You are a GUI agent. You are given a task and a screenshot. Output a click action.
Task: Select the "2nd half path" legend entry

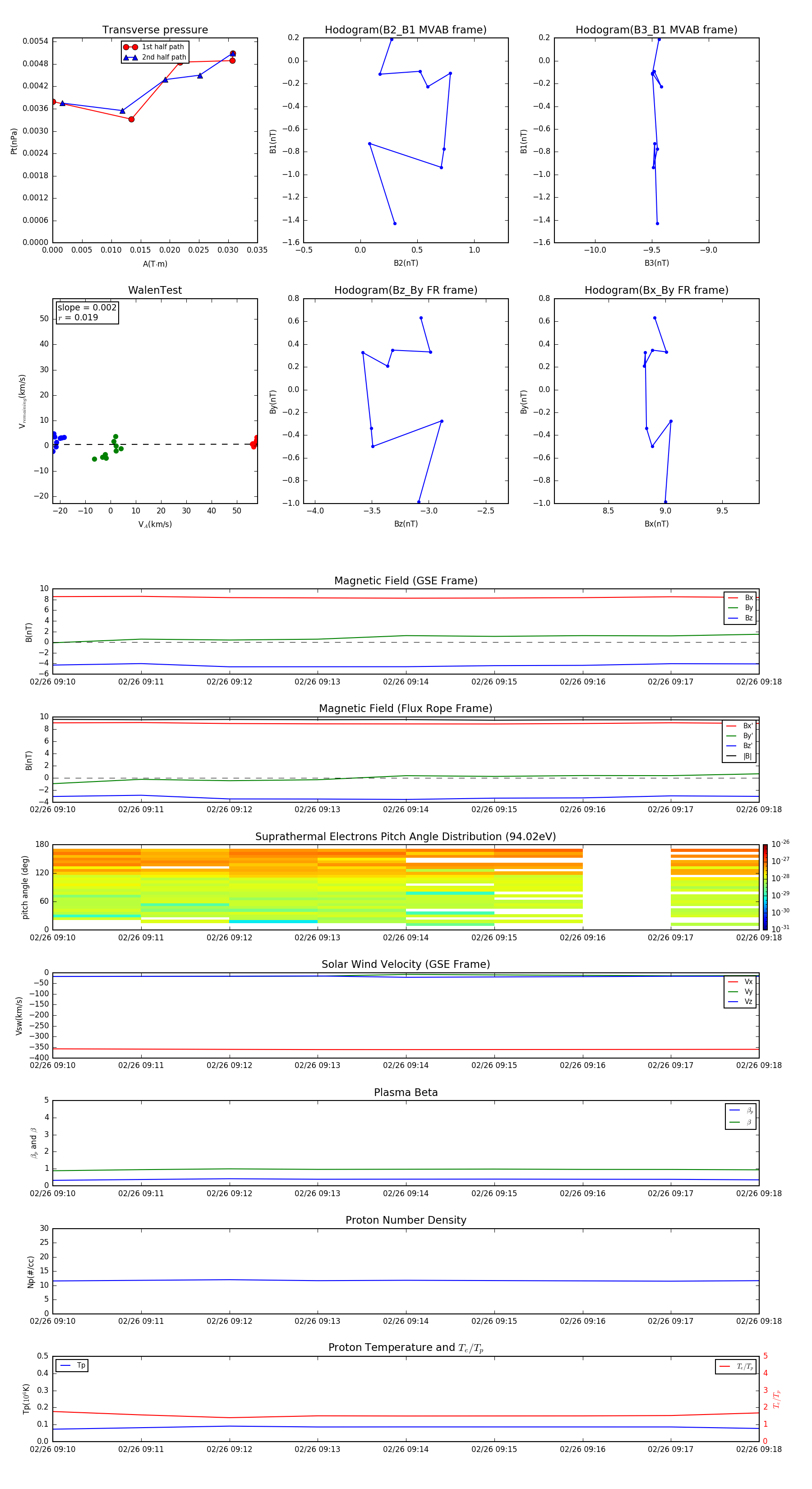(x=154, y=57)
